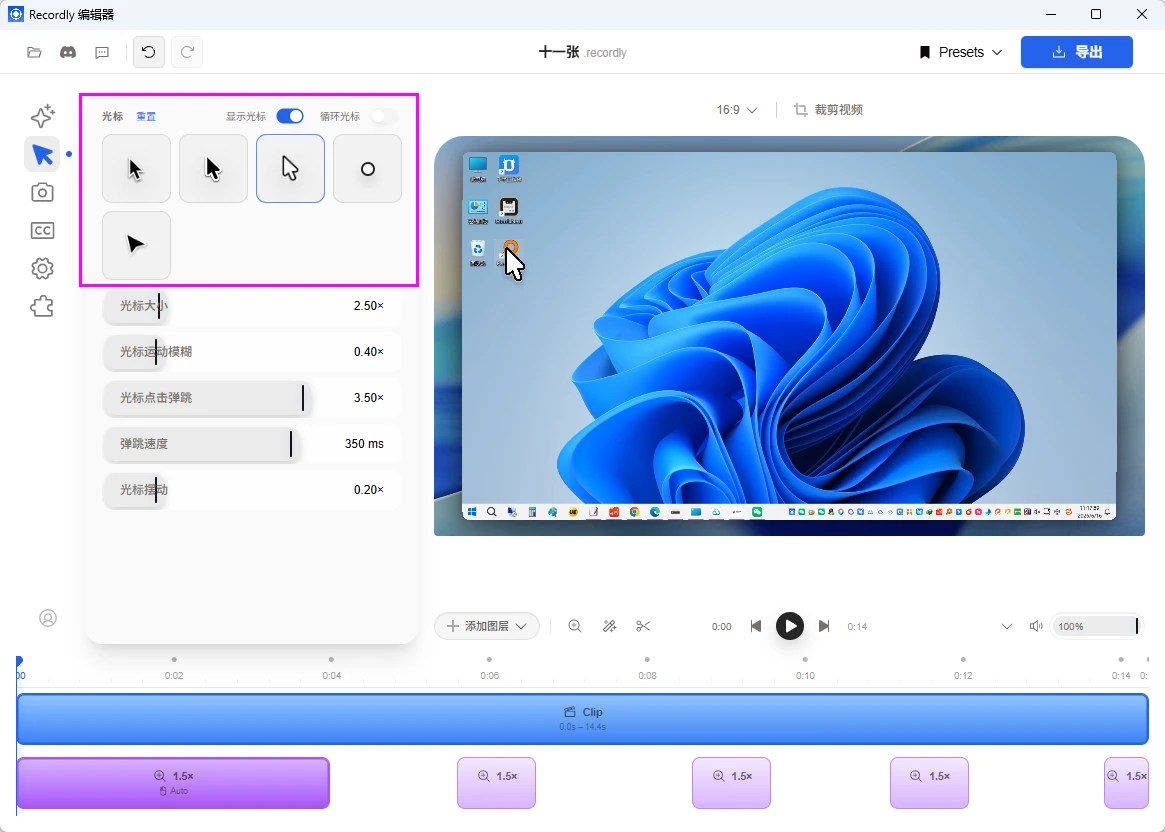Adjust the 100% volume slider
The height and width of the screenshot is (832, 1165).
click(1096, 626)
